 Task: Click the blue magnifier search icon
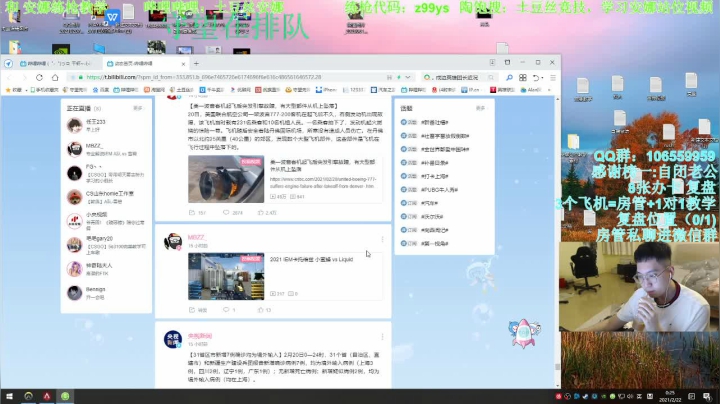tap(509, 77)
